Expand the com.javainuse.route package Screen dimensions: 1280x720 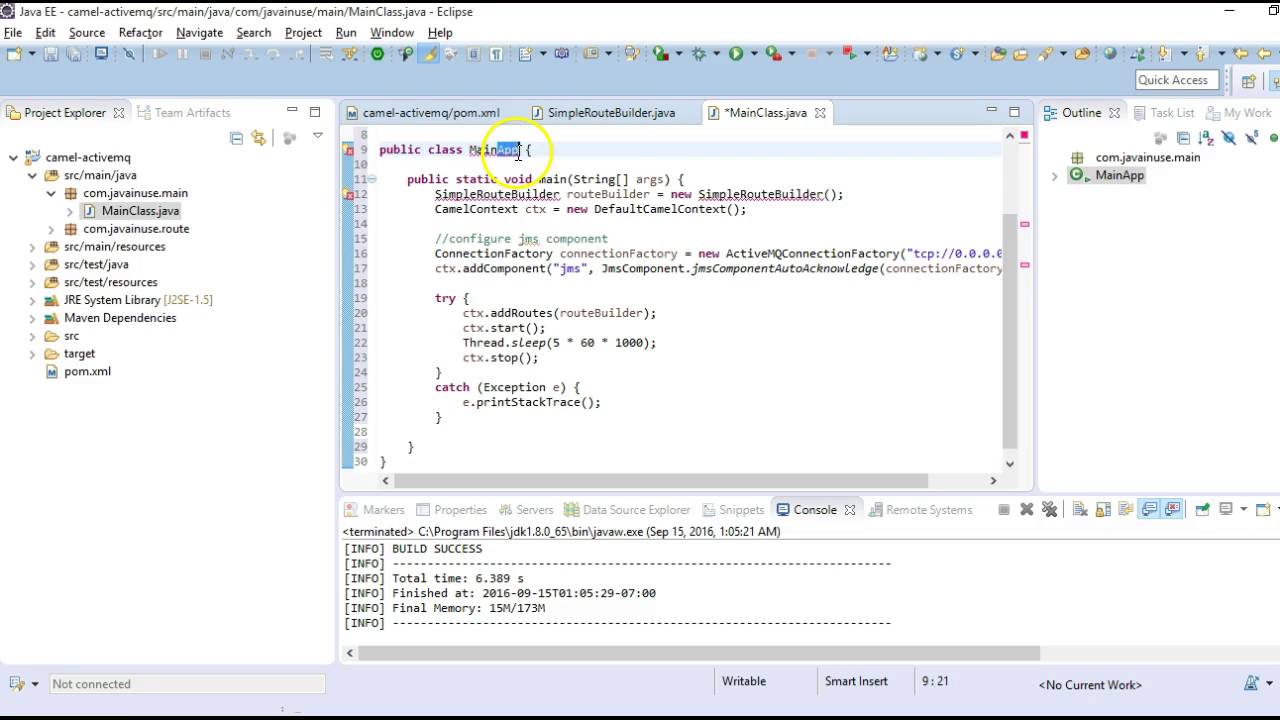pos(51,229)
